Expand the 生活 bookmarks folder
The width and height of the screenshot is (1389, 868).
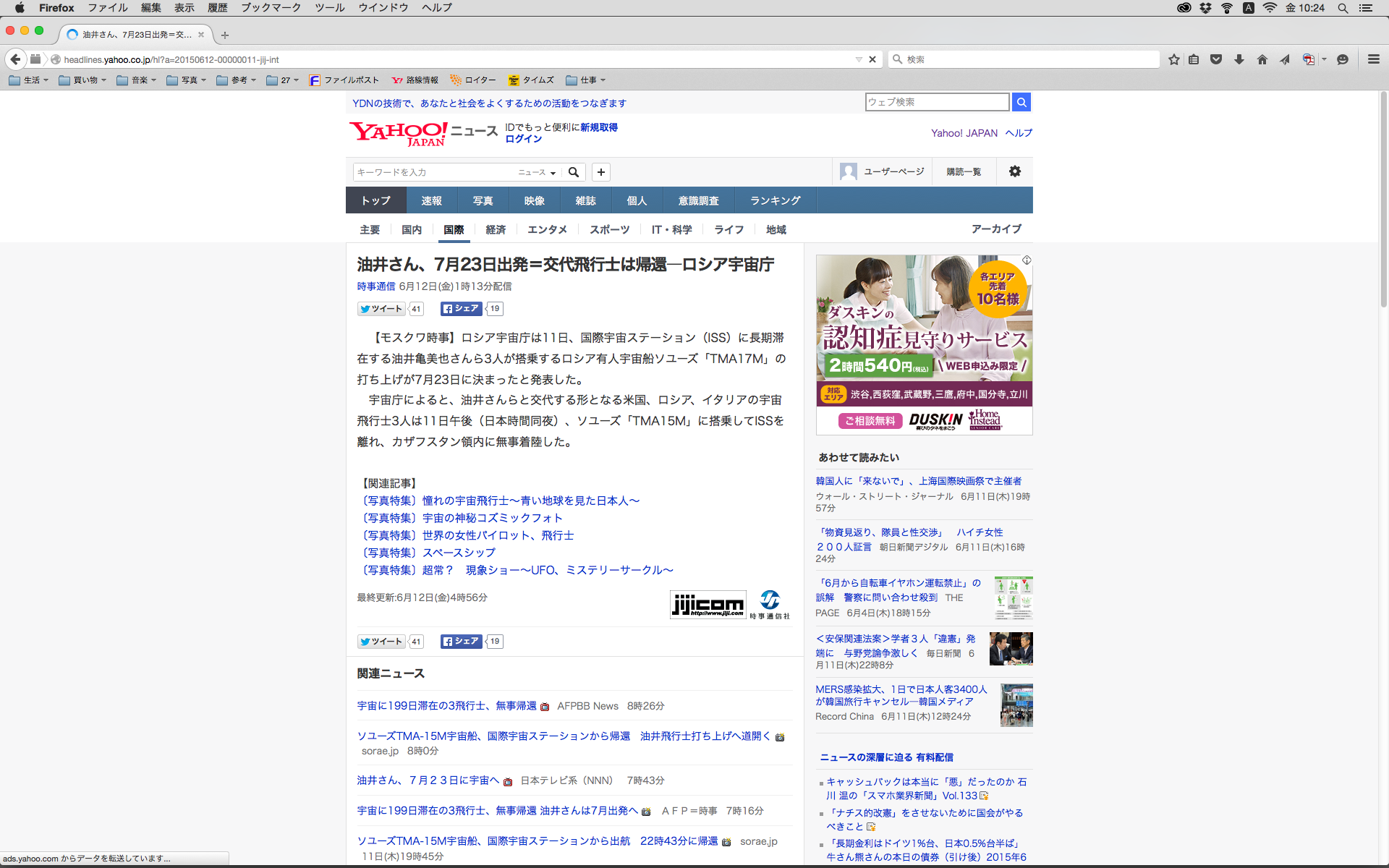[x=29, y=80]
